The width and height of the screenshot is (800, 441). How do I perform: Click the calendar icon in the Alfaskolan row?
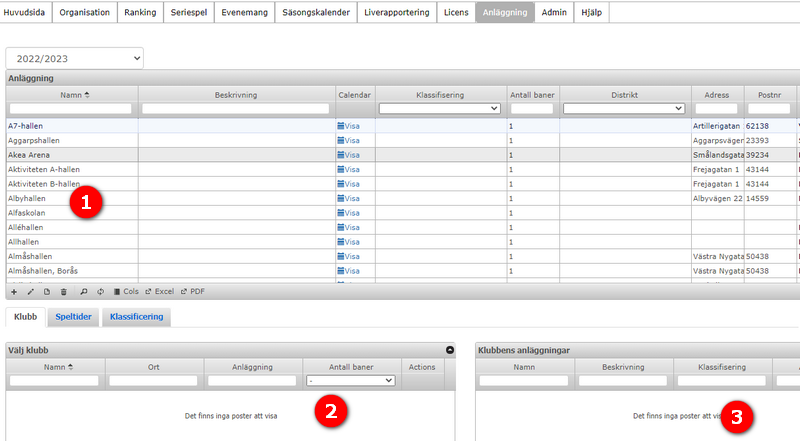coord(341,213)
